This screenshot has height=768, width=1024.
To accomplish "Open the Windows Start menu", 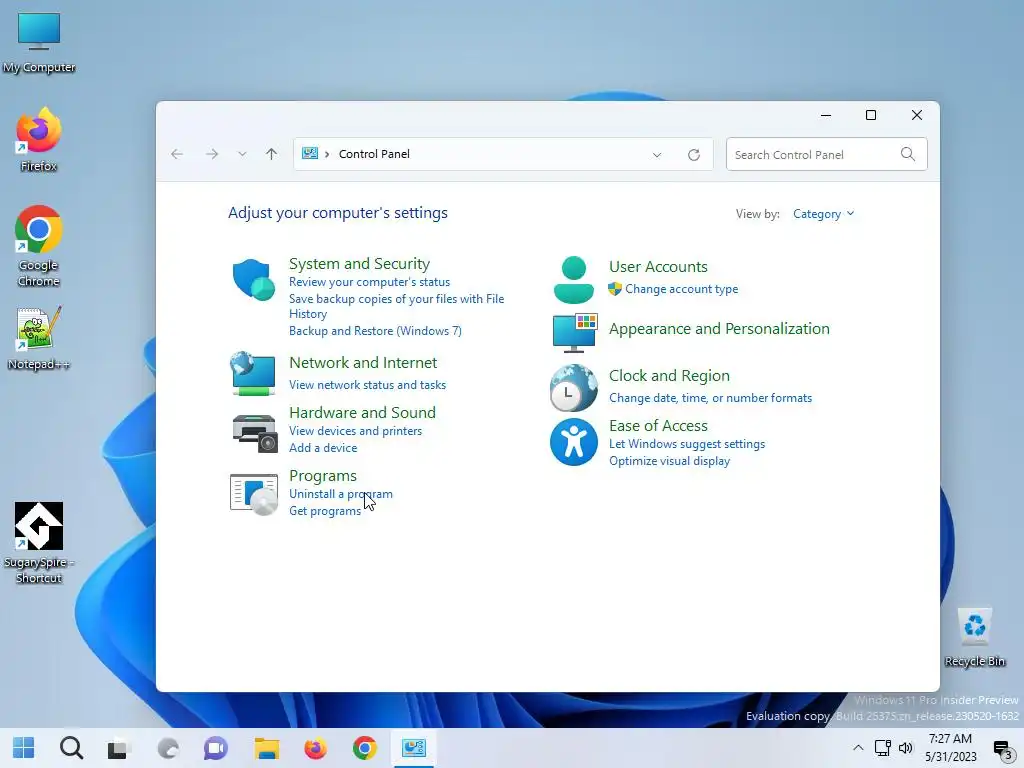I will (x=24, y=748).
